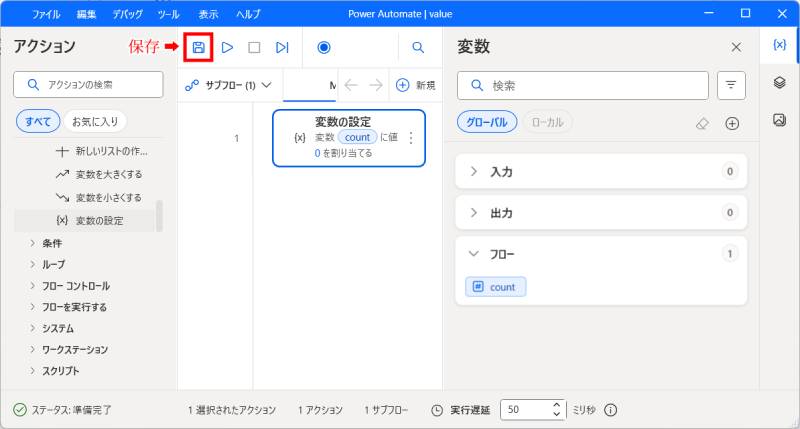The image size is (800, 429).
Task: Open the variables pane {x} sidebar icon
Action: (x=779, y=45)
